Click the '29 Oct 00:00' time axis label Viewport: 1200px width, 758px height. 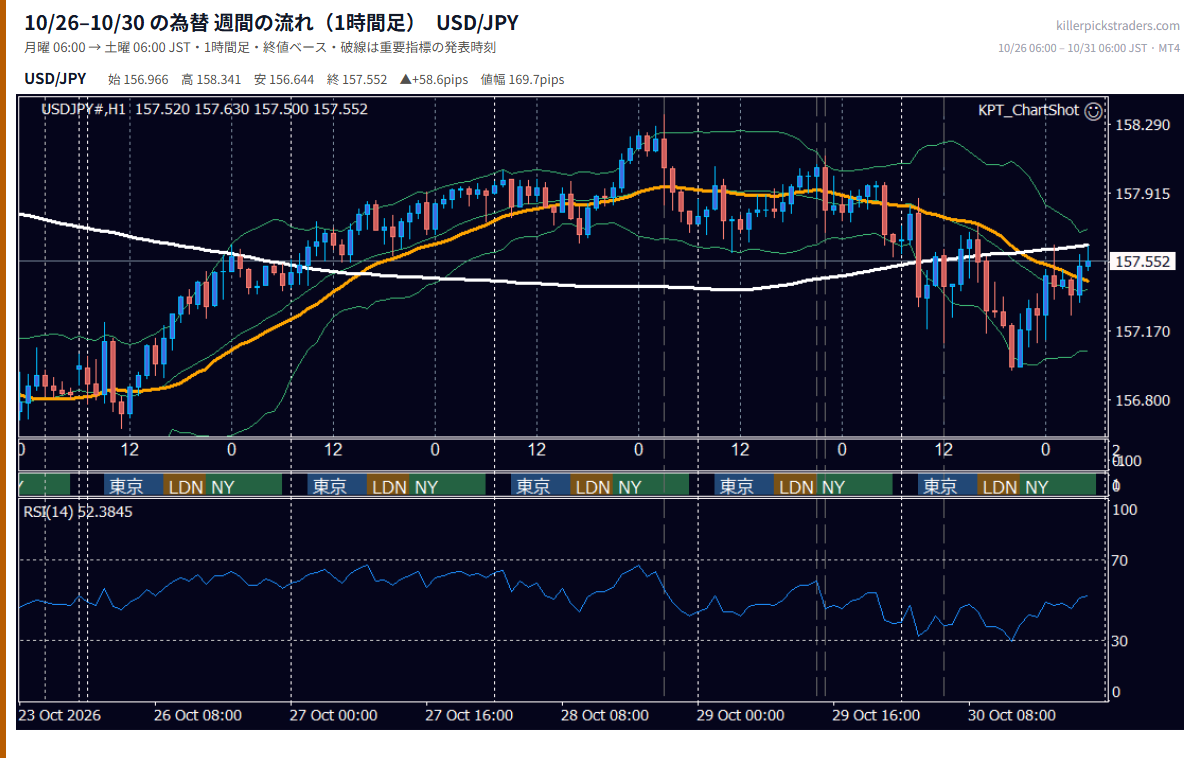coord(740,715)
